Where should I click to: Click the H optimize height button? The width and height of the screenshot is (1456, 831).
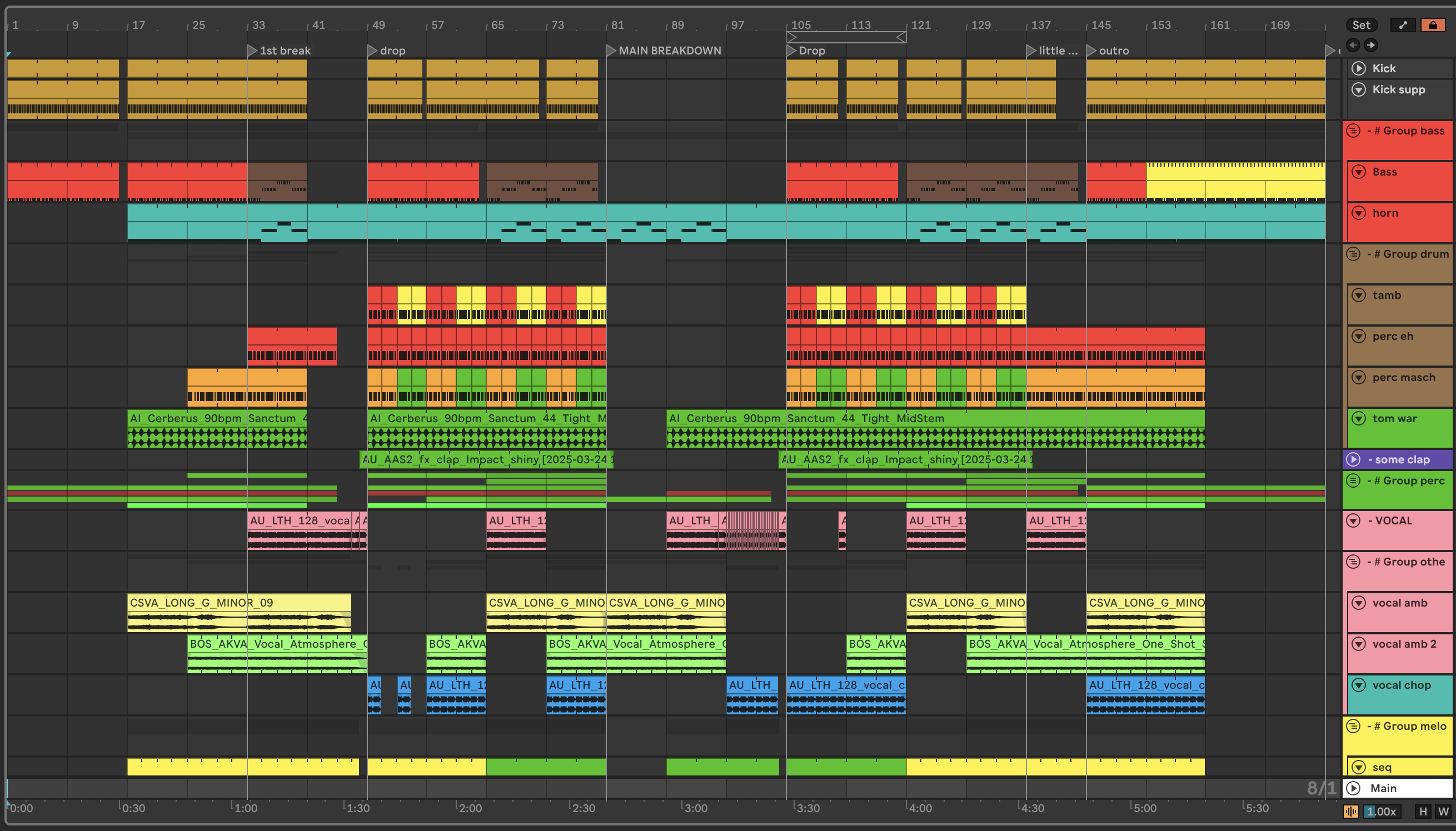point(1423,811)
